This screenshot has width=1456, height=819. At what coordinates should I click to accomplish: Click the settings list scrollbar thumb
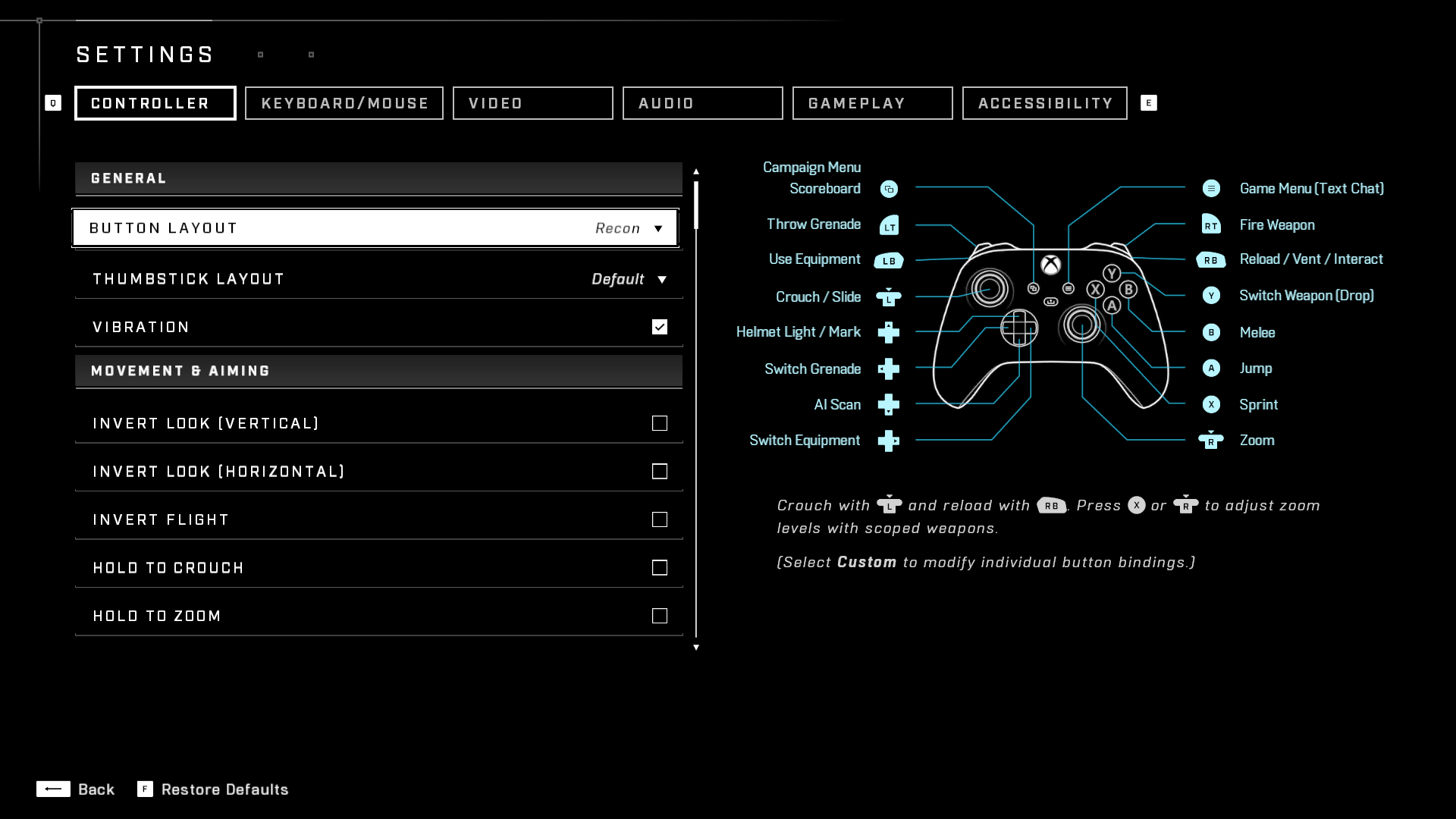(x=696, y=205)
